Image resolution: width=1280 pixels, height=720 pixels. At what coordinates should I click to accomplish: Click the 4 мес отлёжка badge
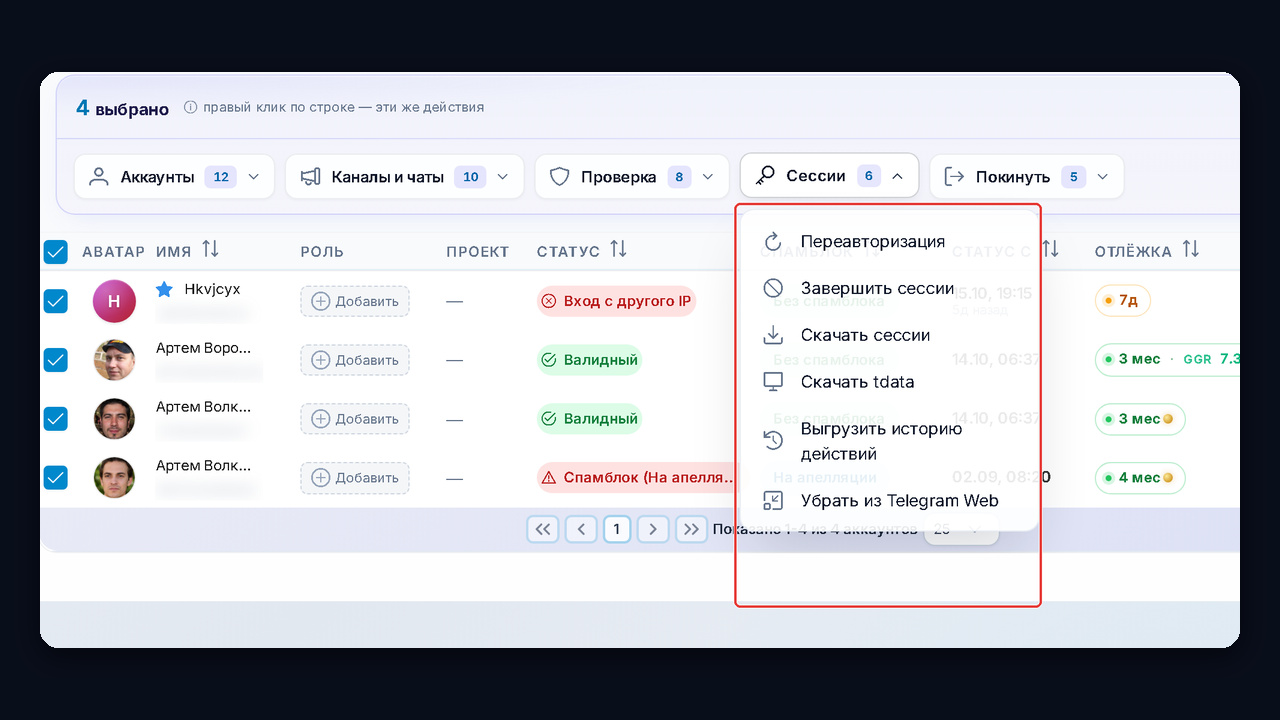click(x=1140, y=478)
